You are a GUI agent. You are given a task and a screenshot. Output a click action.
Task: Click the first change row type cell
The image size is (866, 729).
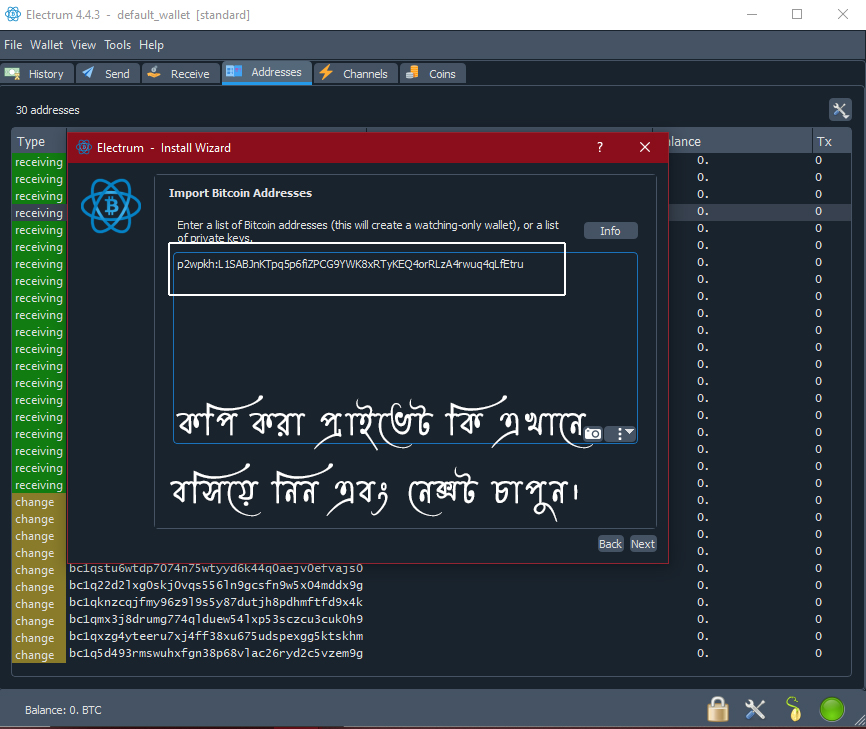[x=39, y=502]
